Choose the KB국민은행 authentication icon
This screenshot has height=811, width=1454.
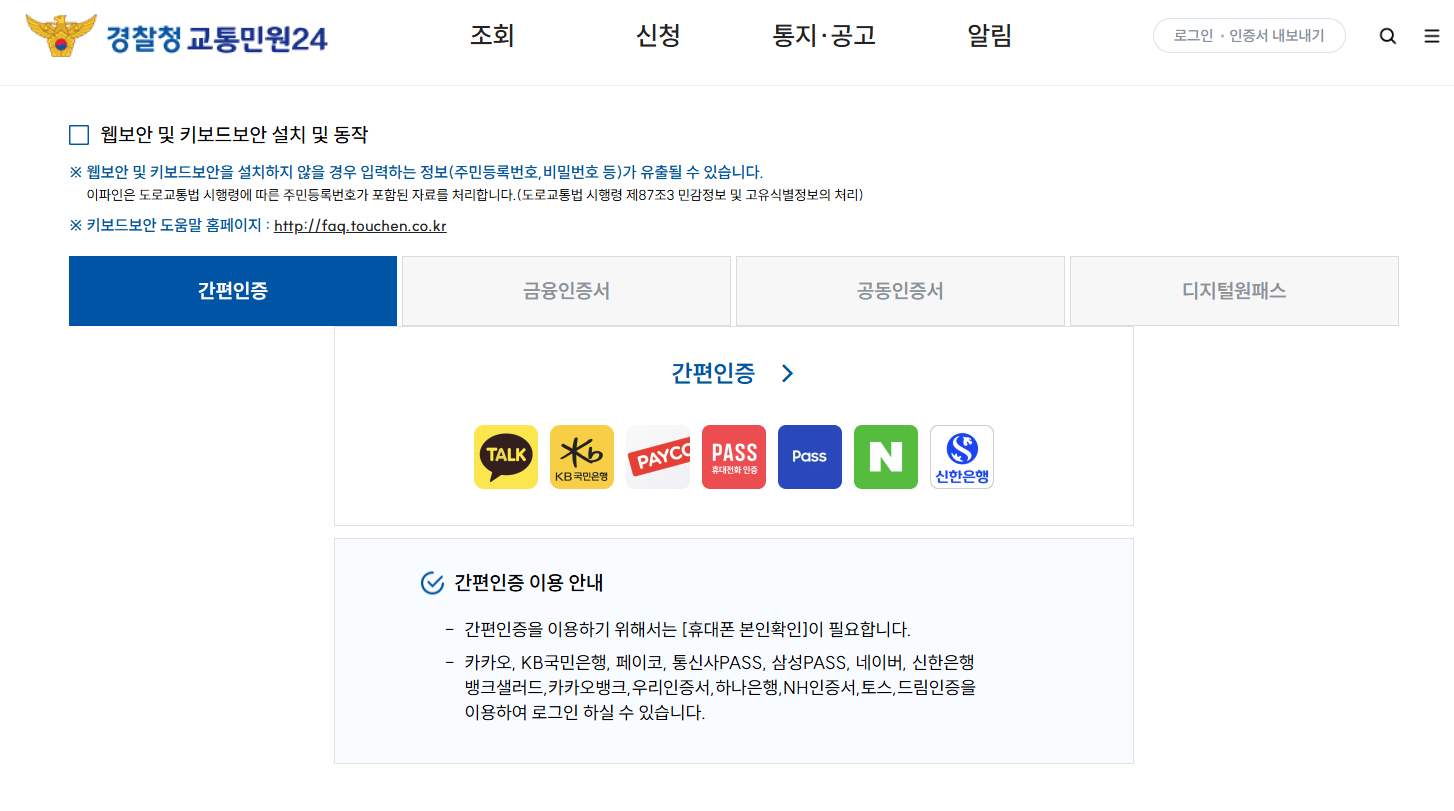582,457
